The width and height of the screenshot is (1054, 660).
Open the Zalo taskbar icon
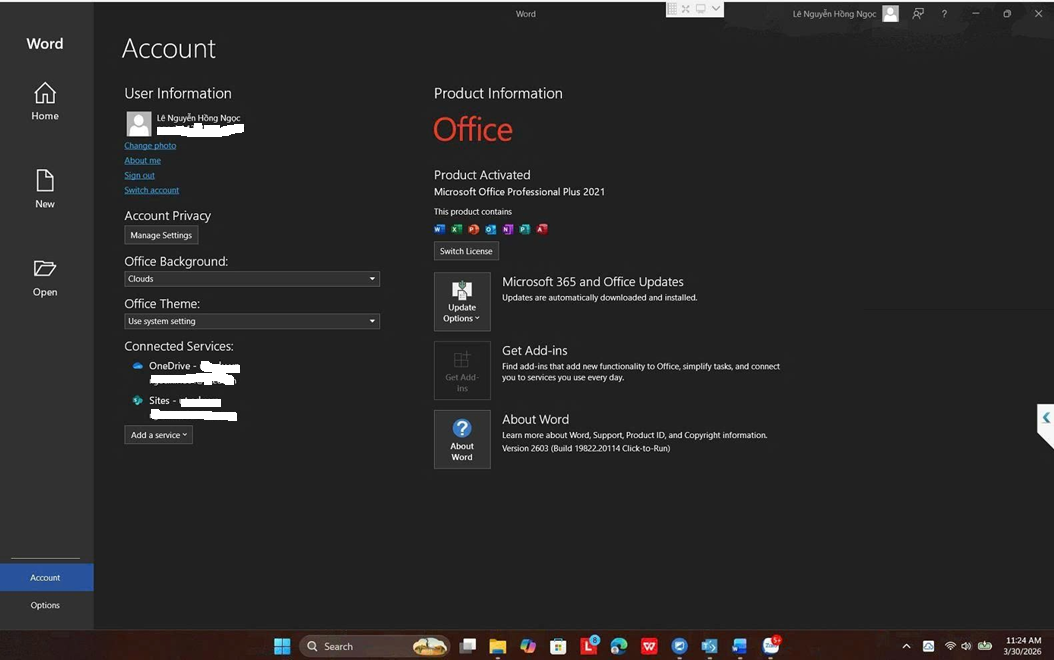click(771, 645)
